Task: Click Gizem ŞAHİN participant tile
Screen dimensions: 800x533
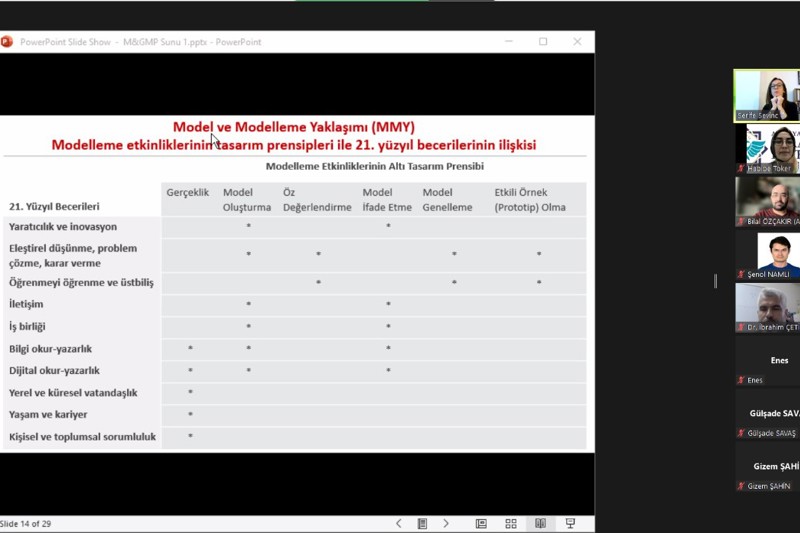Action: point(767,468)
